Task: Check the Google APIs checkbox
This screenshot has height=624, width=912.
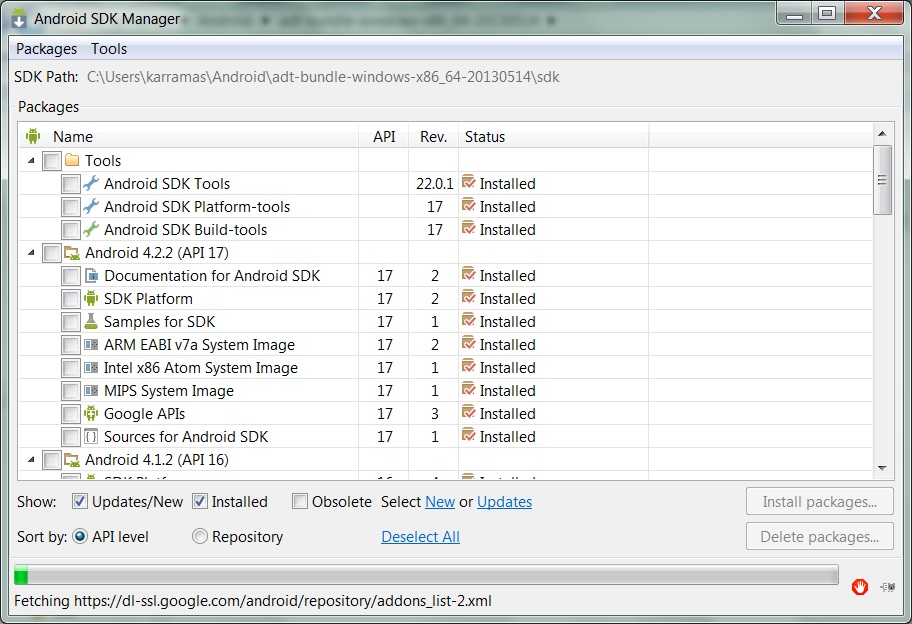Action: click(70, 414)
